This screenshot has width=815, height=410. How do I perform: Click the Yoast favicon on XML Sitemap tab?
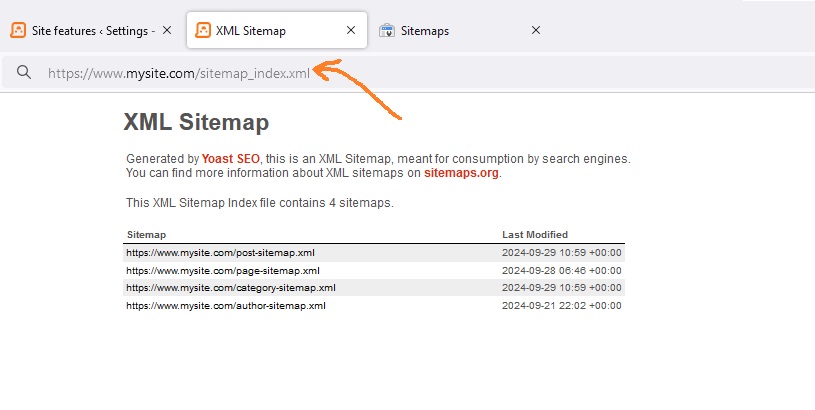coord(203,30)
